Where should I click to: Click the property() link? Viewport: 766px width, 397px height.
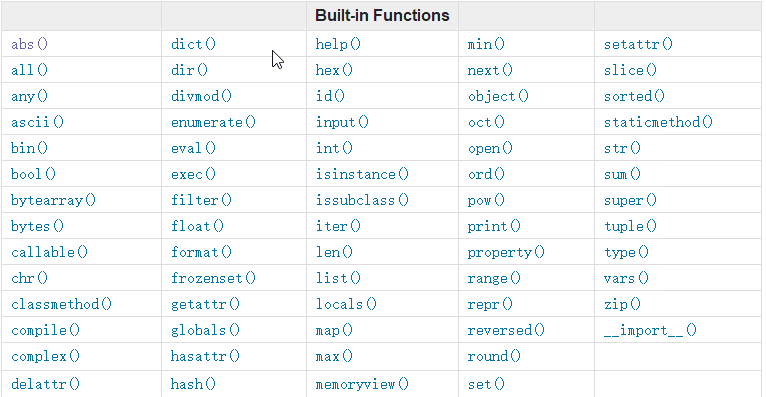506,252
